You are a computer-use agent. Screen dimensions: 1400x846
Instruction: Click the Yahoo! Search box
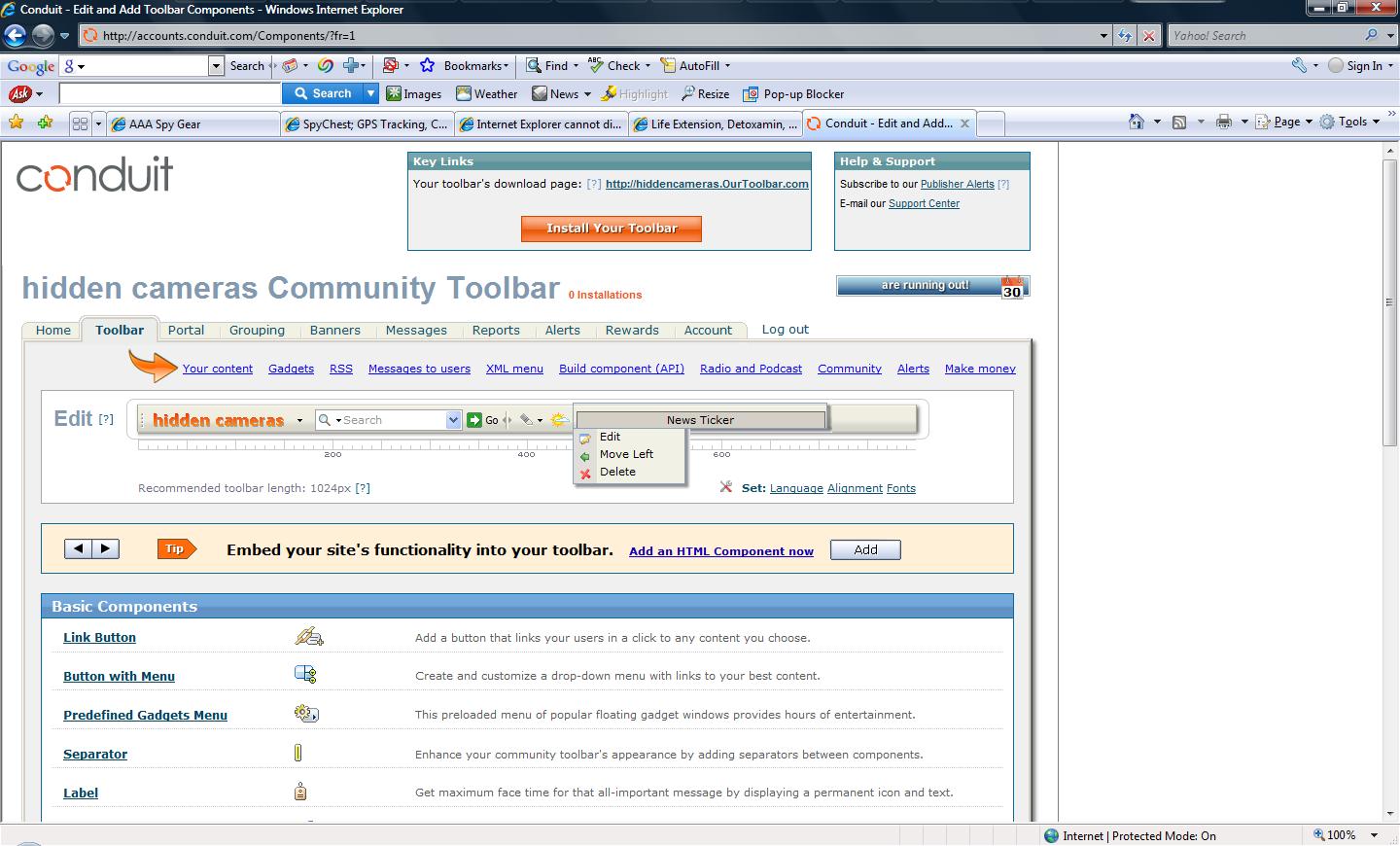click(1265, 35)
